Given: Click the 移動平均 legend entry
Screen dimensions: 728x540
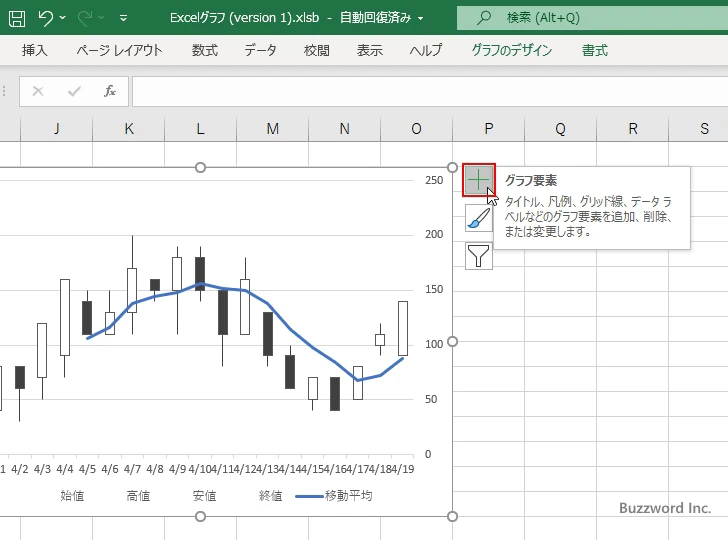Looking at the screenshot, I should pos(334,496).
